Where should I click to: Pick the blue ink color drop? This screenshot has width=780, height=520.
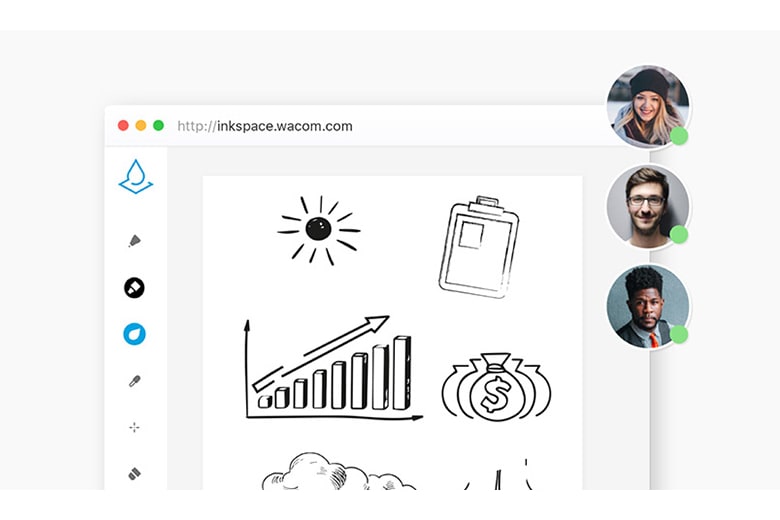click(134, 334)
